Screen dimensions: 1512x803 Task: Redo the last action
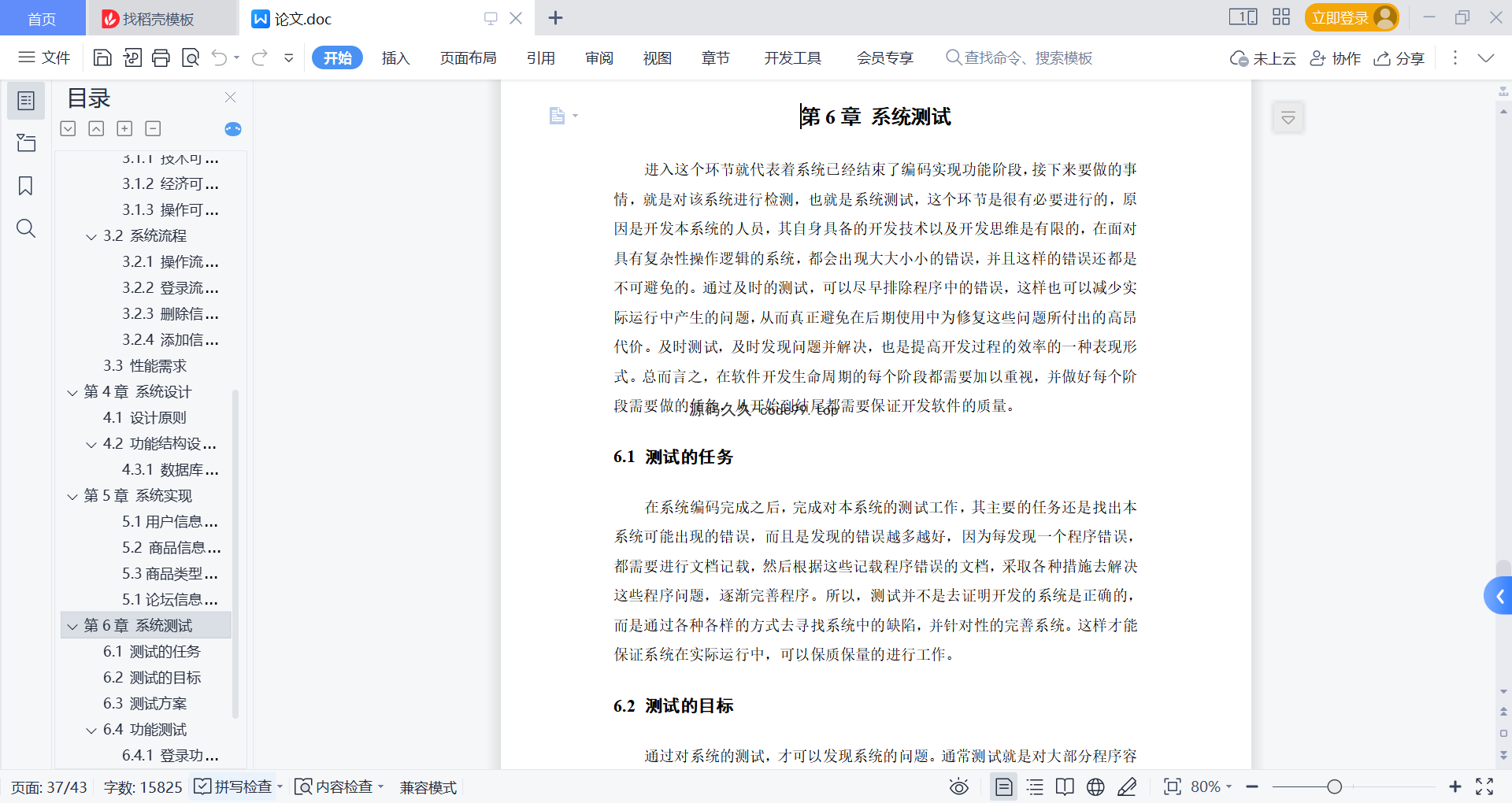click(260, 57)
